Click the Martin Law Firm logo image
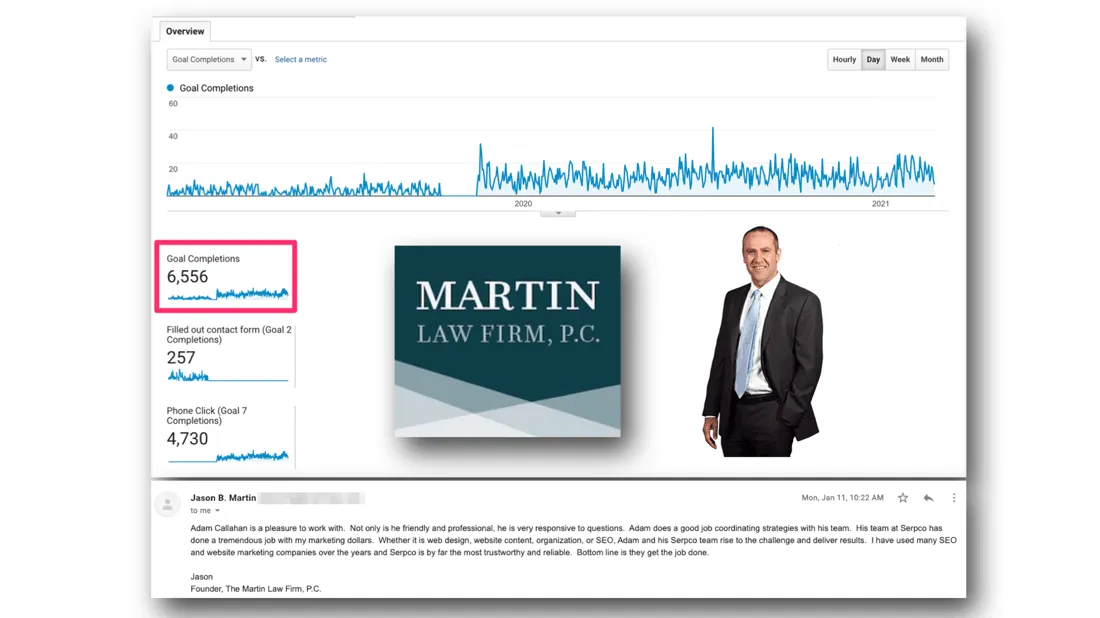 pos(507,341)
